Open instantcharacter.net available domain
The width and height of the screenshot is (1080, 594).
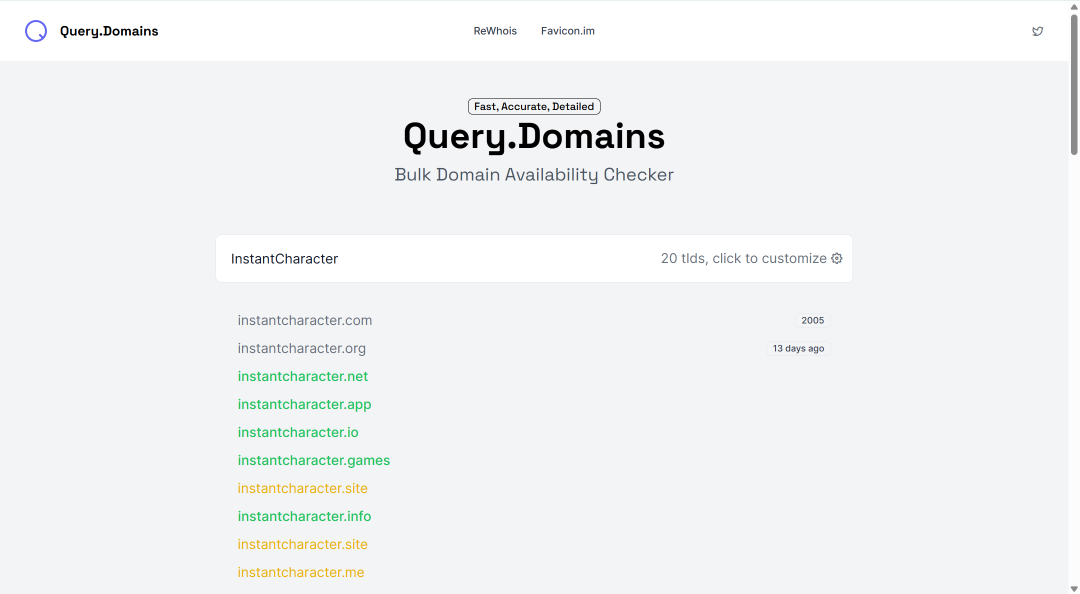point(302,376)
